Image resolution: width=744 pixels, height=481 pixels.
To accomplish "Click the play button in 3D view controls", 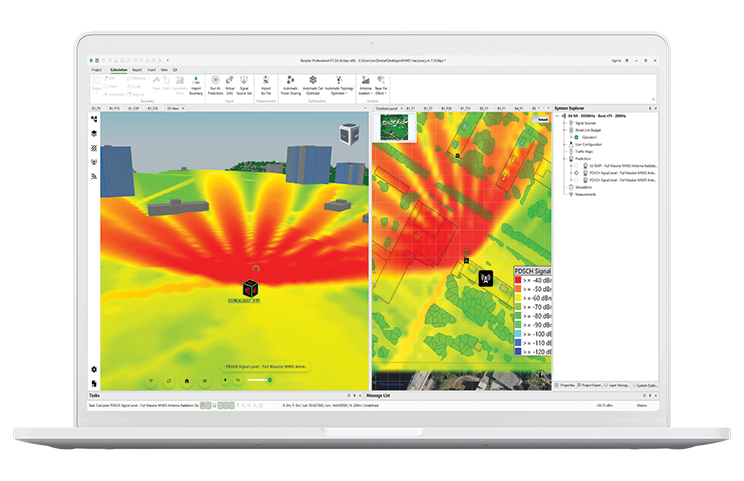I will pos(225,380).
